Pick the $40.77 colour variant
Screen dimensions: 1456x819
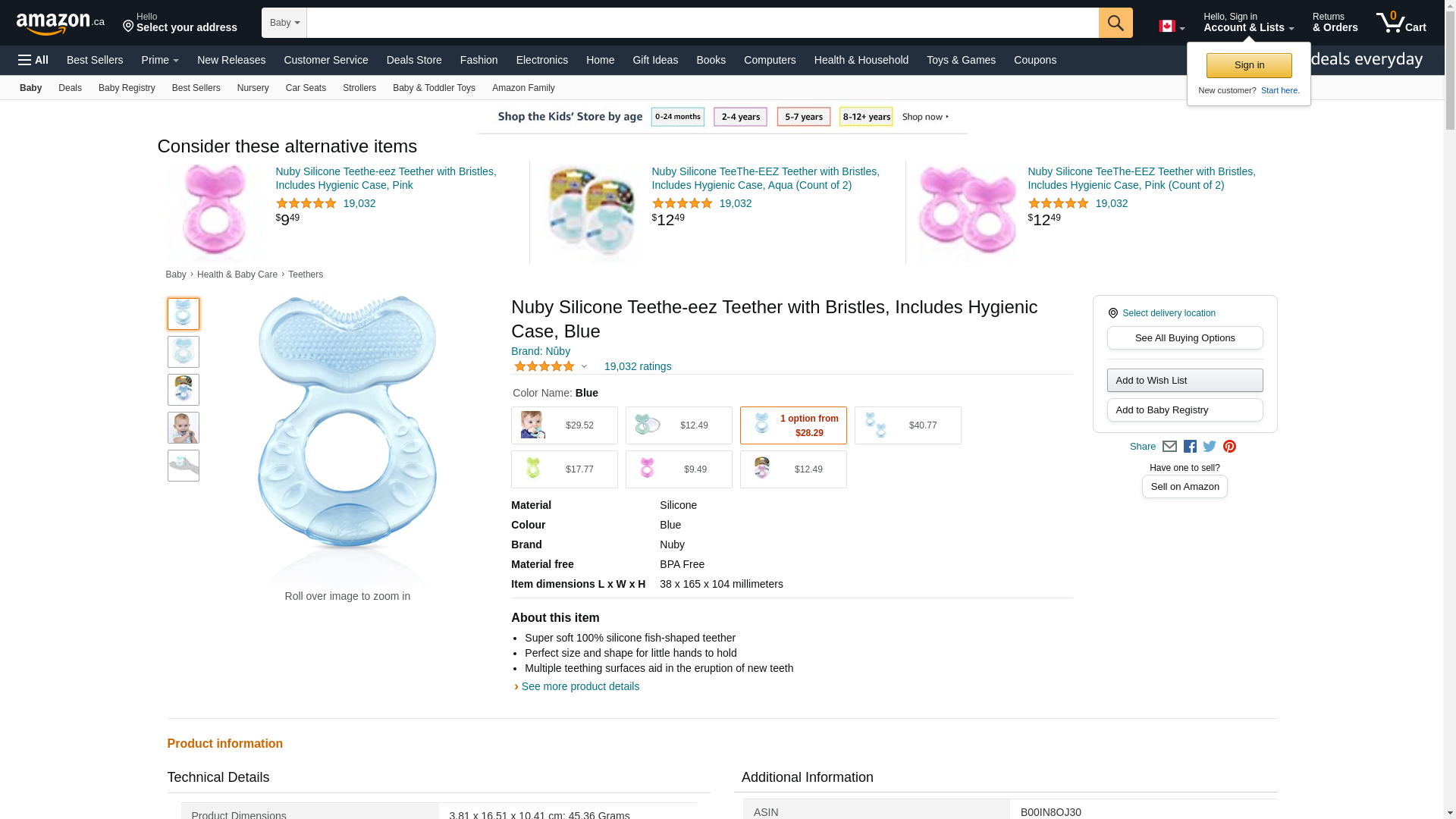tap(908, 425)
